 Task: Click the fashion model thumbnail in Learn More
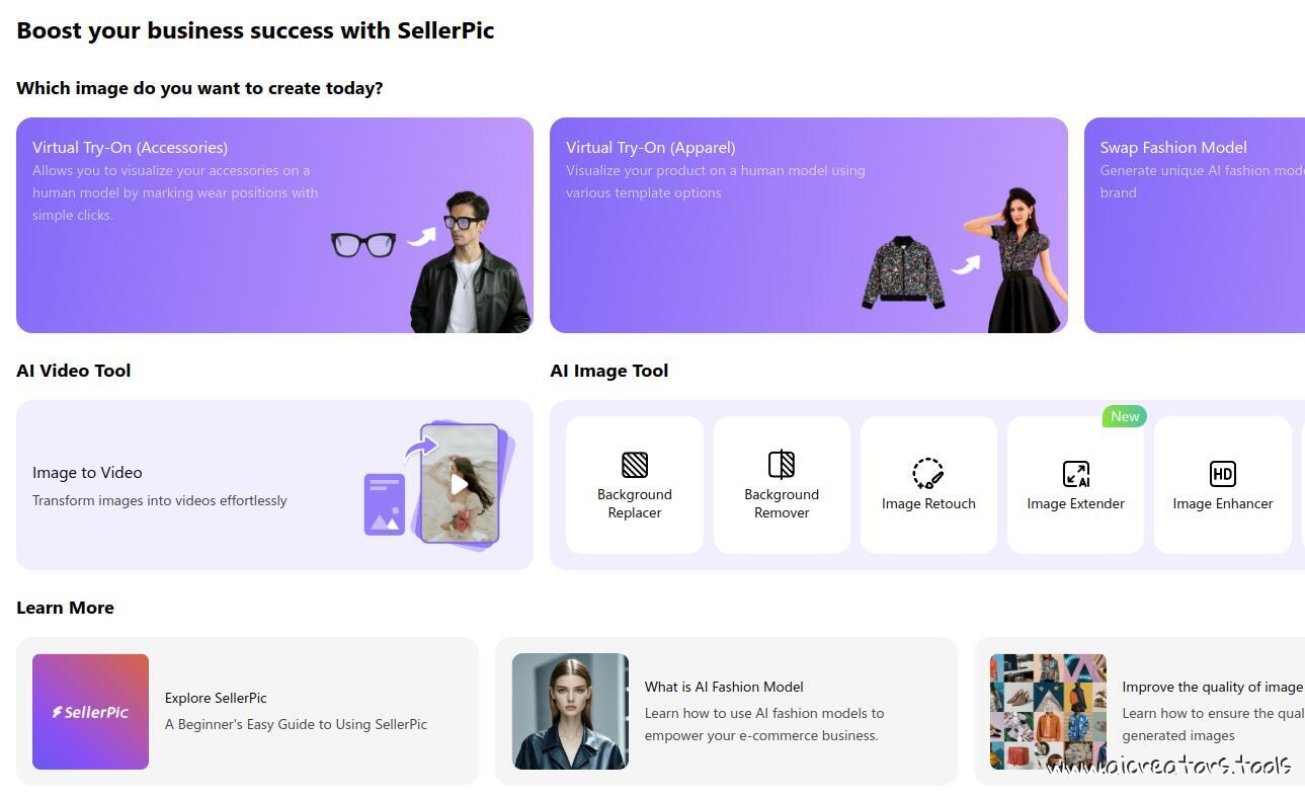click(570, 711)
